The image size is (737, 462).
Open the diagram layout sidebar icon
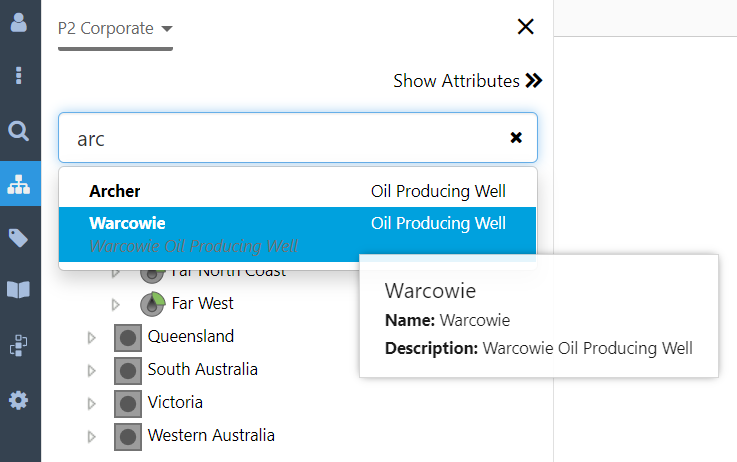click(19, 345)
